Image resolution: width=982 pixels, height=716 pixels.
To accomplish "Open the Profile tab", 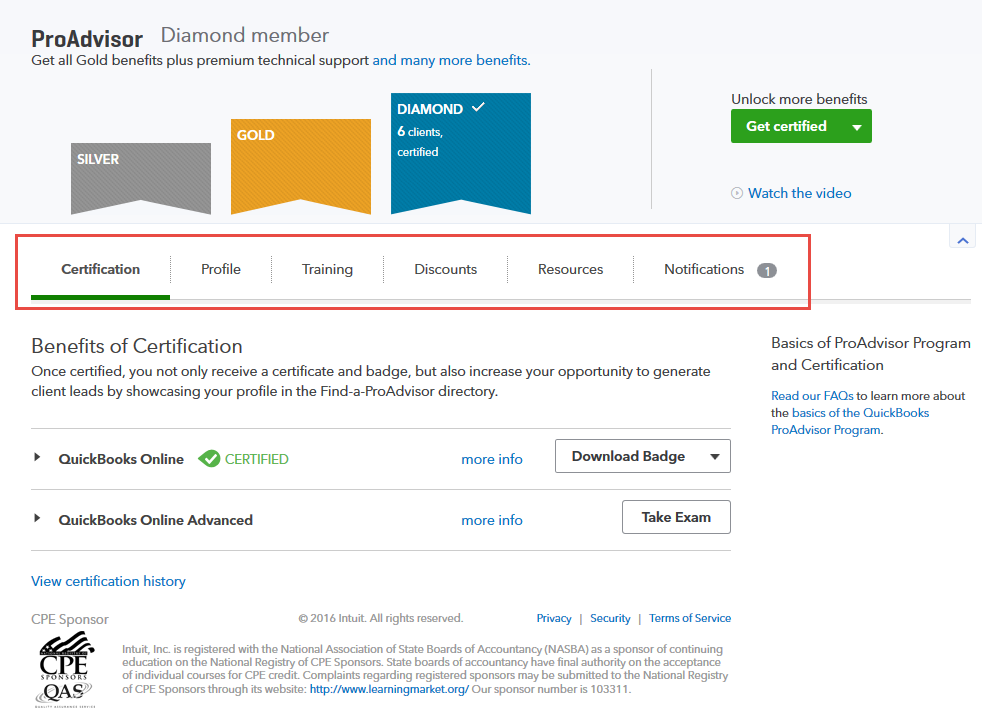I will coord(220,269).
